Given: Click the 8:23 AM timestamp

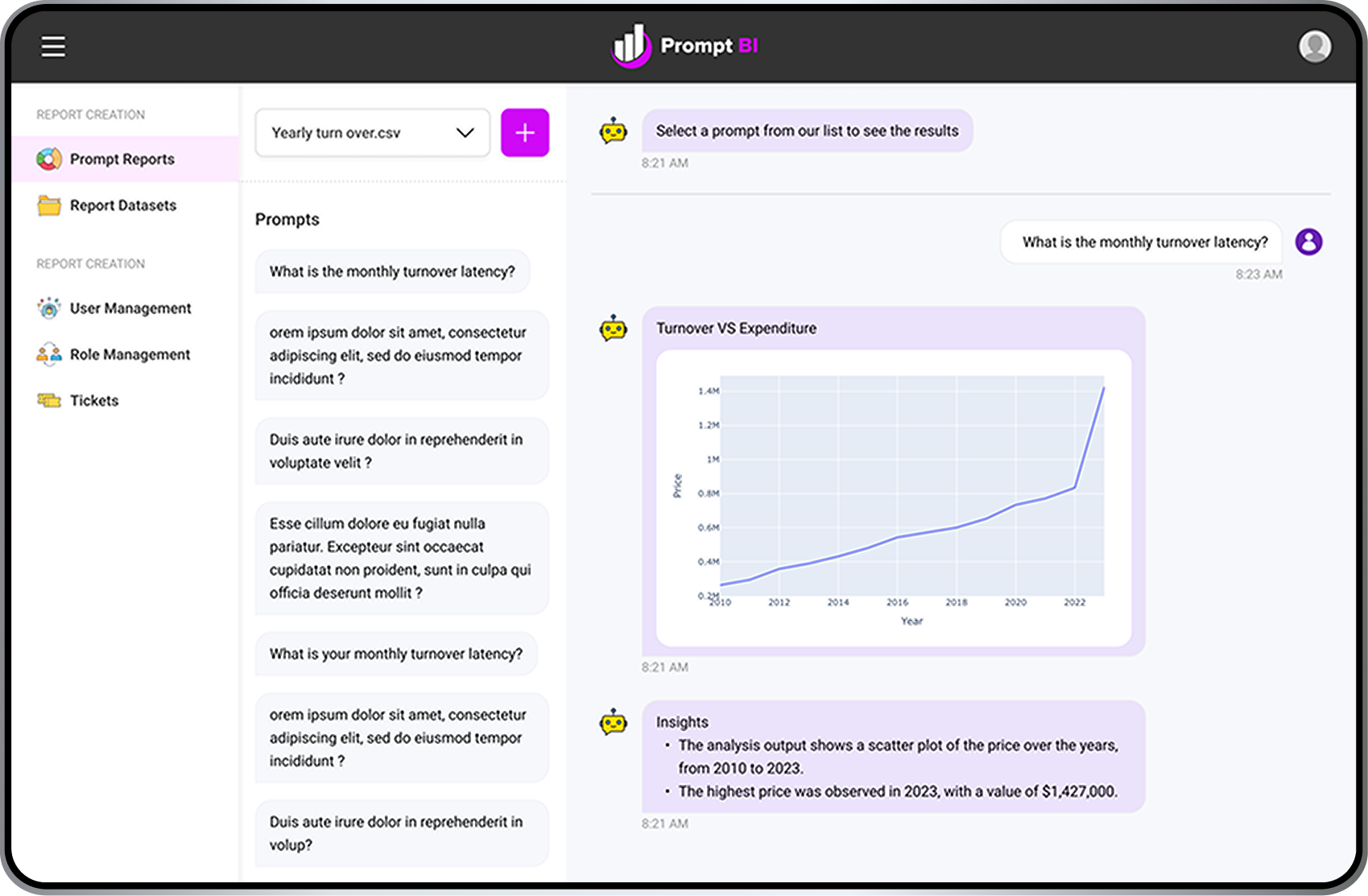Looking at the screenshot, I should pos(1258,275).
